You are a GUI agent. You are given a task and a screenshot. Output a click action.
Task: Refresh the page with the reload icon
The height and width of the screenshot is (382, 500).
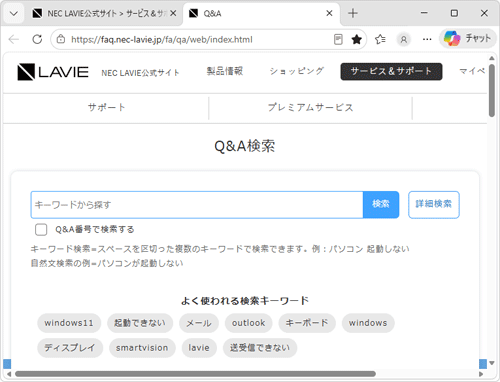click(37, 39)
